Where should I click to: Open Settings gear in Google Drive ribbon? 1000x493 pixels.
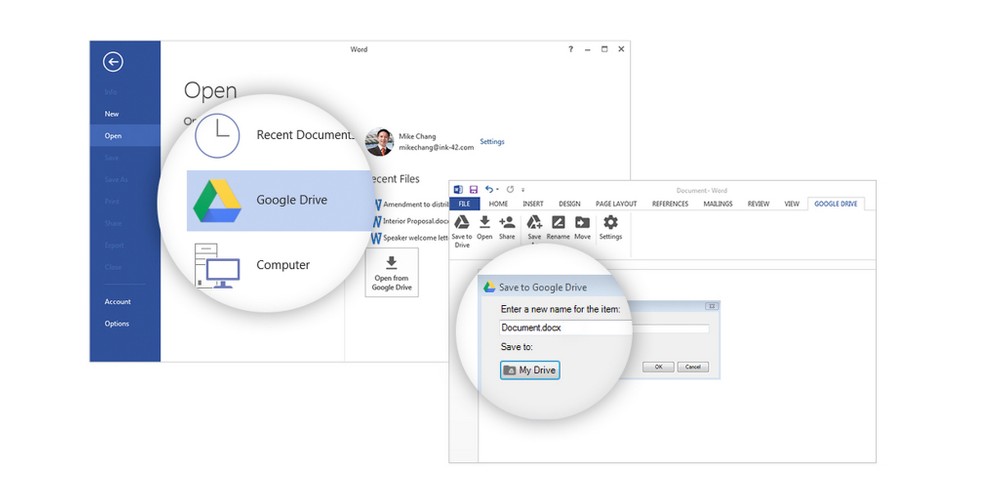coord(610,222)
